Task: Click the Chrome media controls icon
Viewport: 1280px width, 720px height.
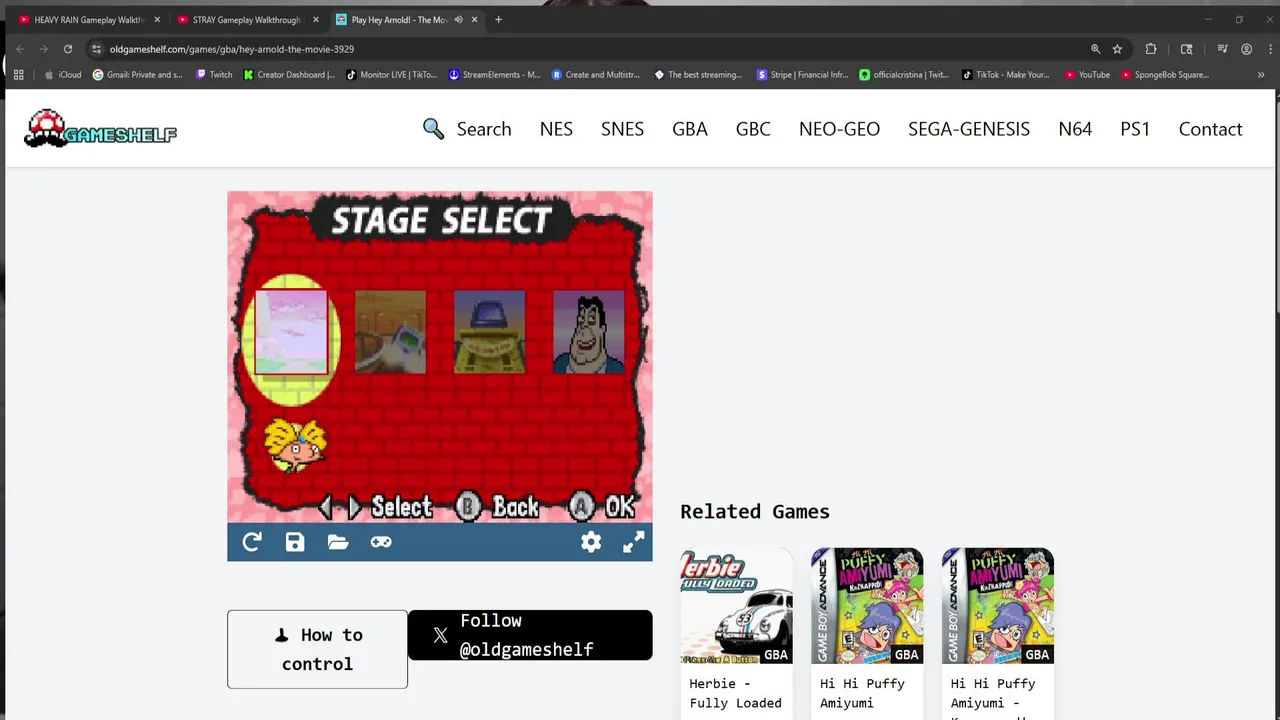Action: (1222, 49)
